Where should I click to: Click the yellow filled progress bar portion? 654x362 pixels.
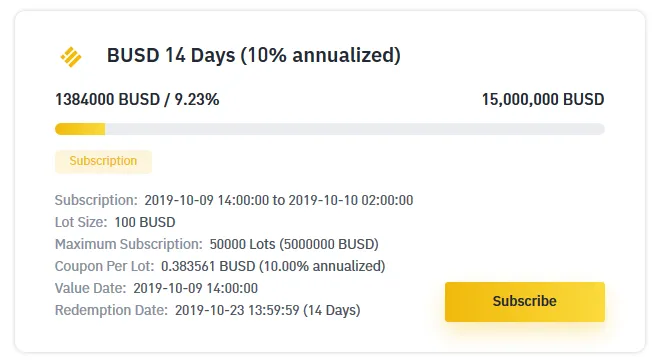pos(80,129)
